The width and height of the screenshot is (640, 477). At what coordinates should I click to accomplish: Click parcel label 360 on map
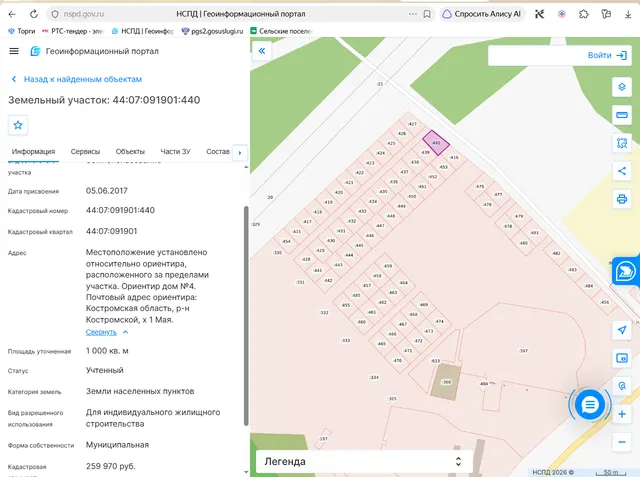pos(447,382)
